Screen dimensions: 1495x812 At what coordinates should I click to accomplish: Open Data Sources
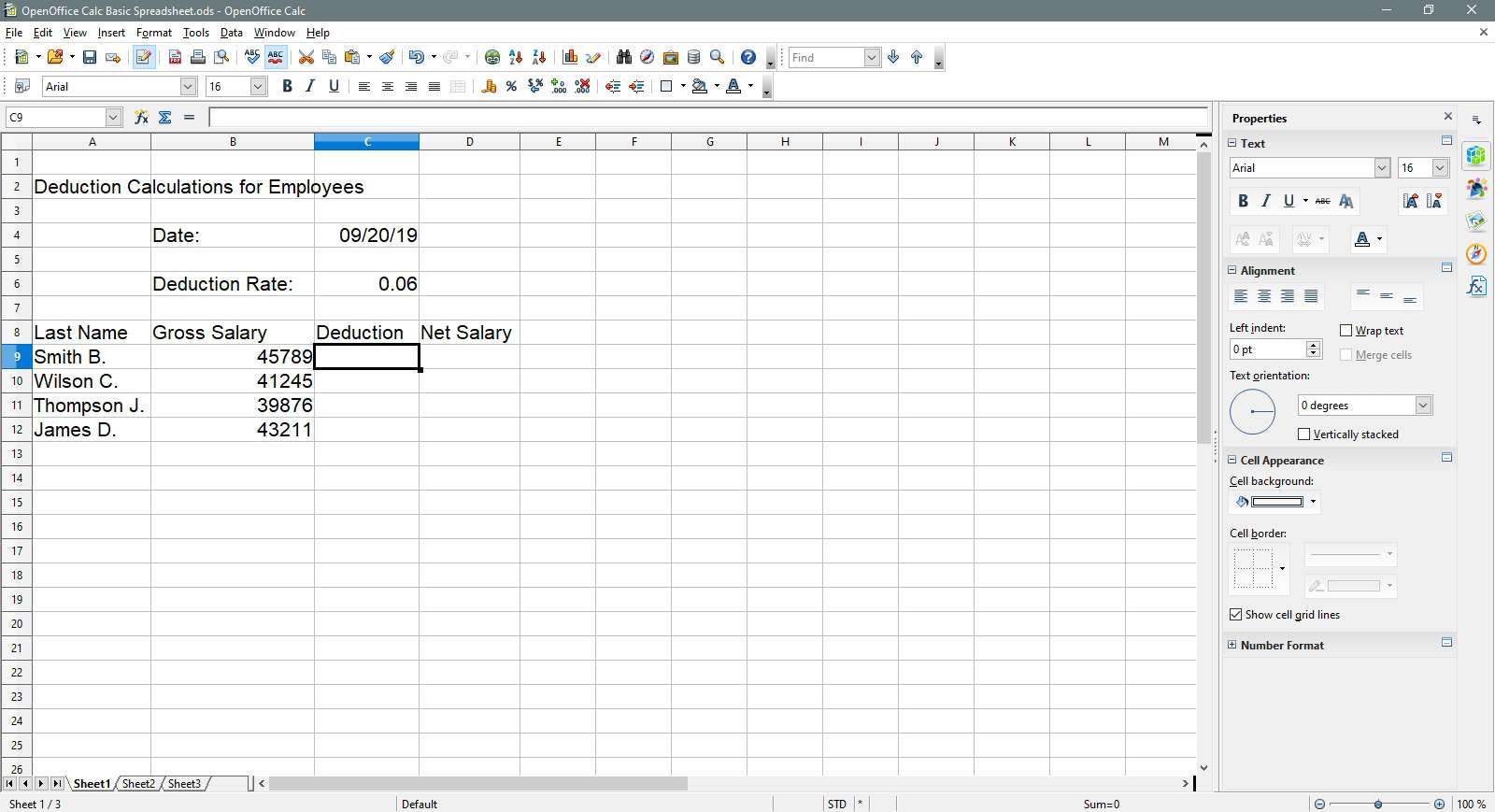[x=694, y=57]
